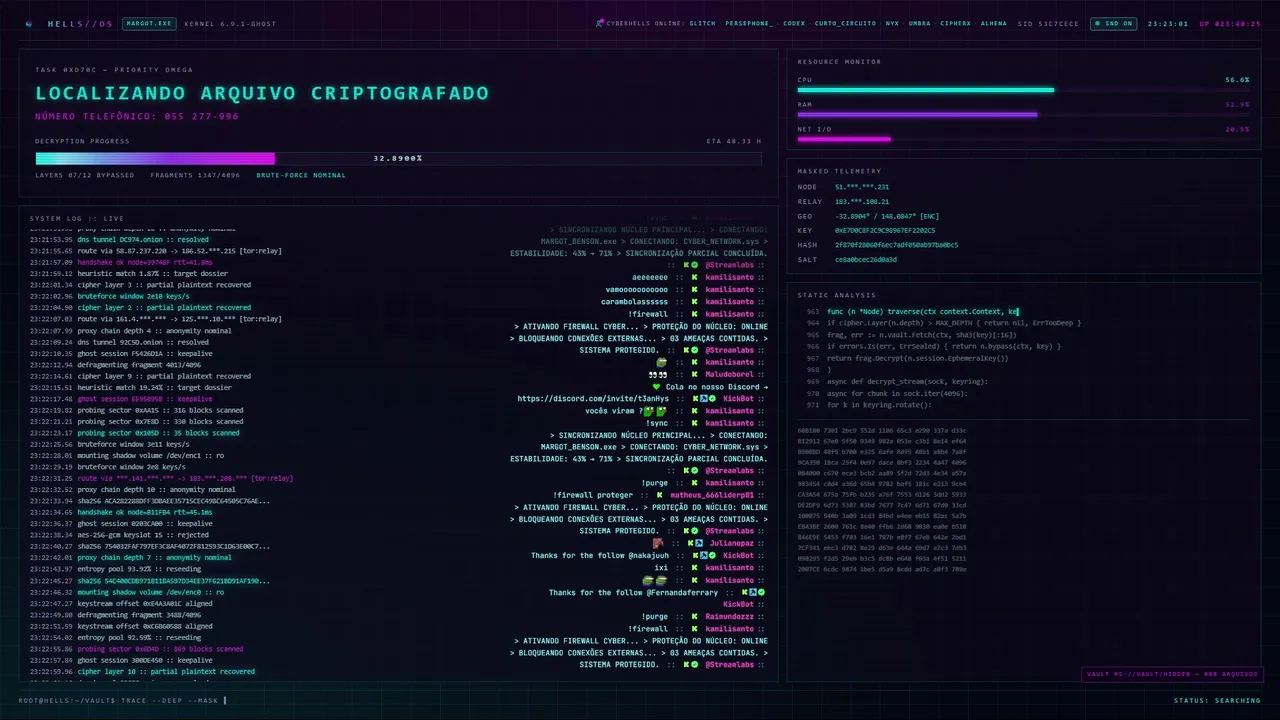This screenshot has height=720, width=1280.
Task: Click the decryption progress bar
Action: click(398, 158)
